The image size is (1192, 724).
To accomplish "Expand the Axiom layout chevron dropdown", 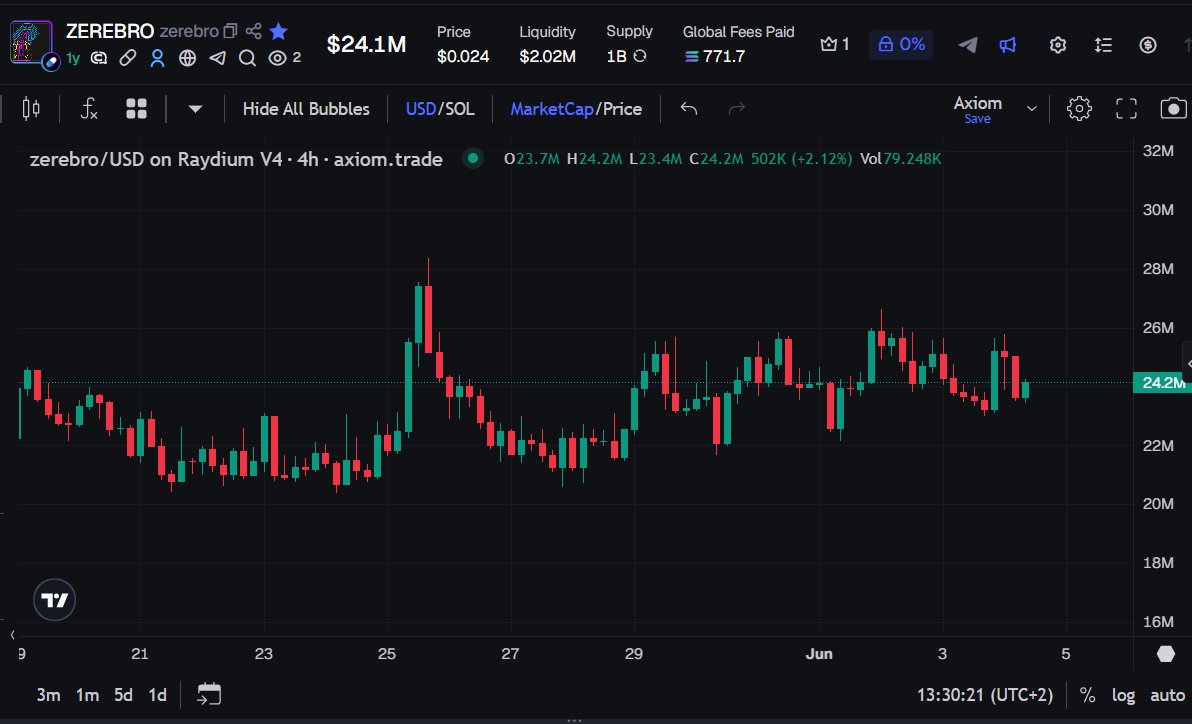I will (x=1032, y=109).
